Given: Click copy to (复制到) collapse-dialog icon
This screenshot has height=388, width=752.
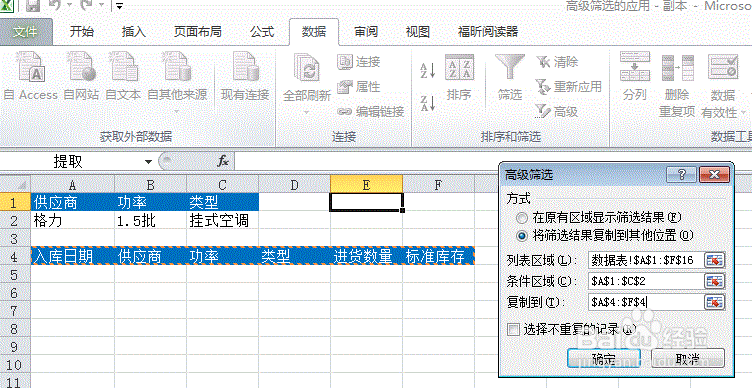Looking at the screenshot, I should point(714,302).
